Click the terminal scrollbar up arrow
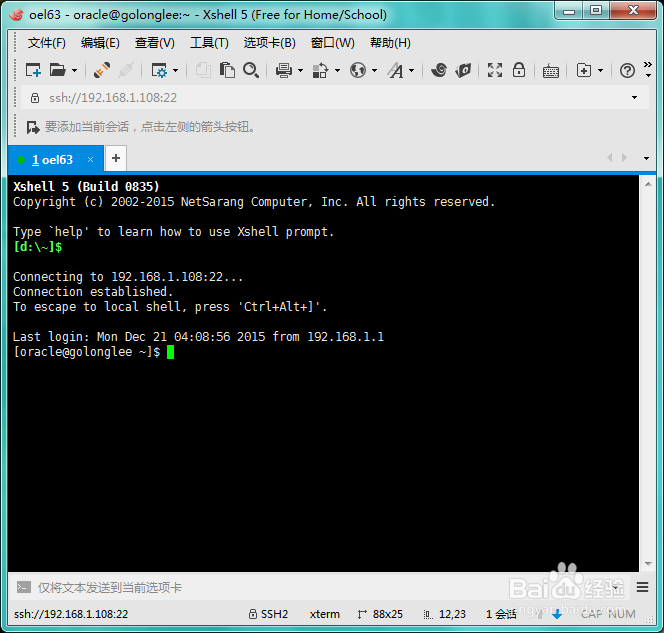The width and height of the screenshot is (664, 633). coord(648,184)
